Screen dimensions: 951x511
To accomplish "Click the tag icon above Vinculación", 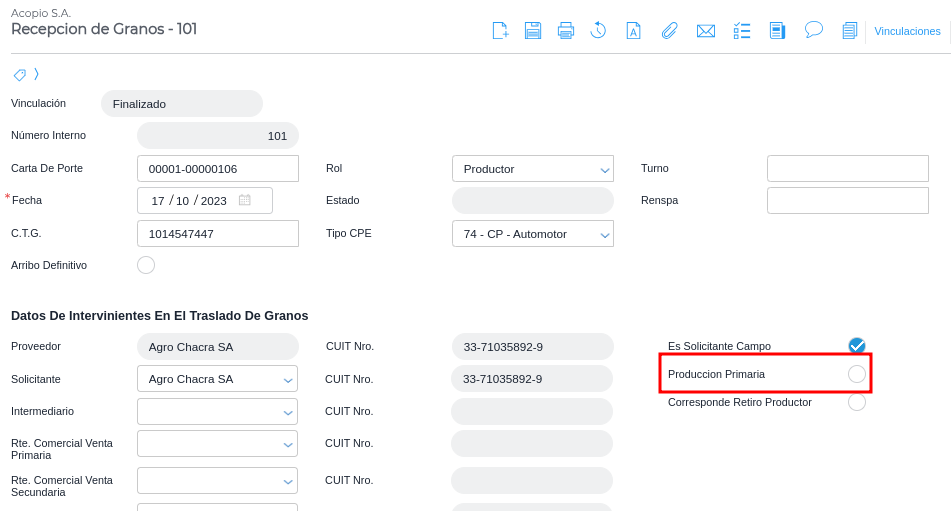I will tap(20, 75).
